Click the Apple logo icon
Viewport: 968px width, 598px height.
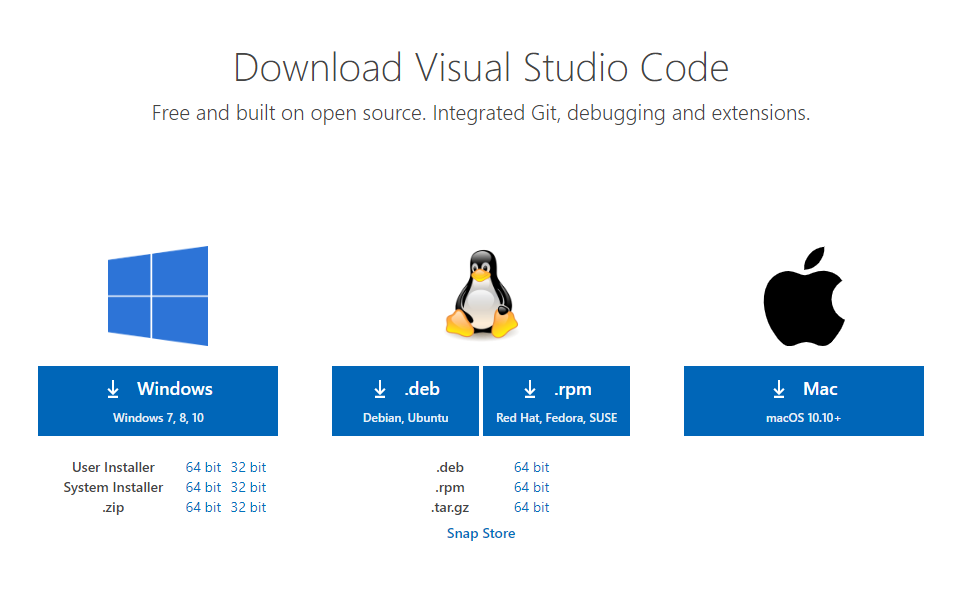[804, 296]
